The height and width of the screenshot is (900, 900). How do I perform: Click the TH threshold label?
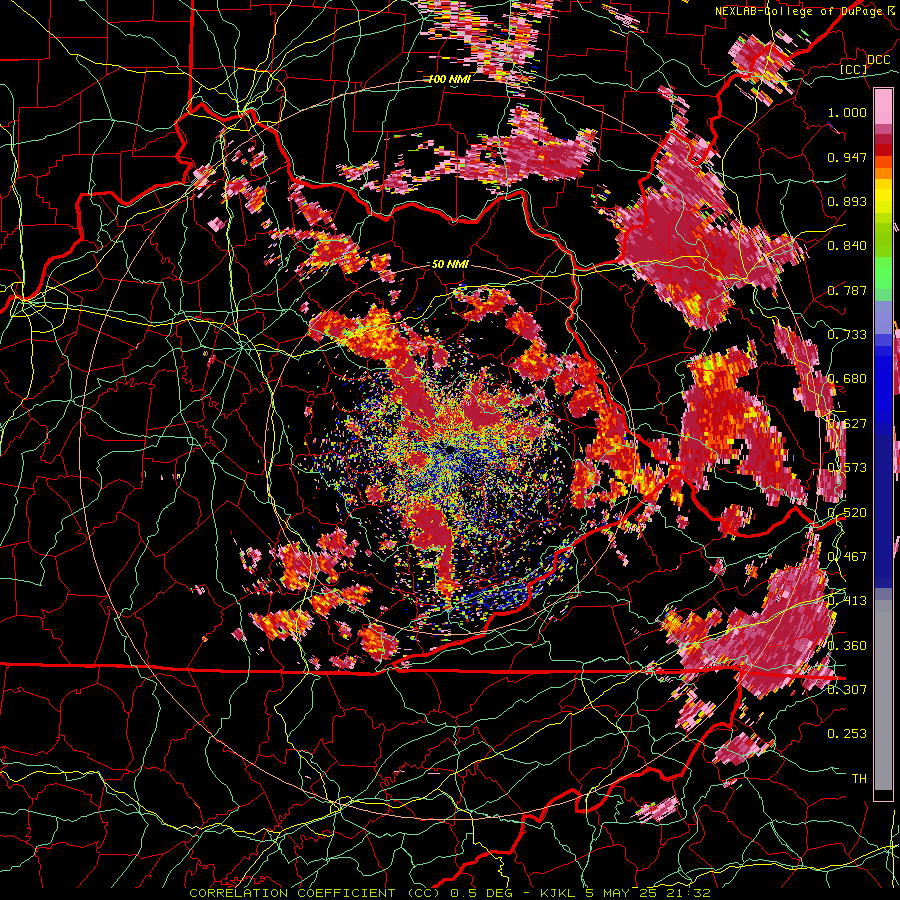859,779
